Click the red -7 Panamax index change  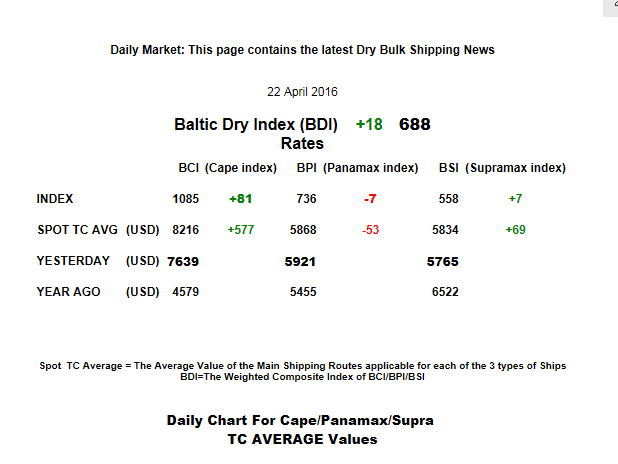(x=370, y=199)
